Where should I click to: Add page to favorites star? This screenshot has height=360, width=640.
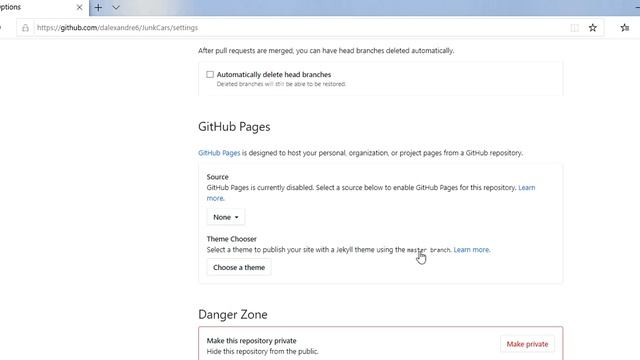click(593, 28)
